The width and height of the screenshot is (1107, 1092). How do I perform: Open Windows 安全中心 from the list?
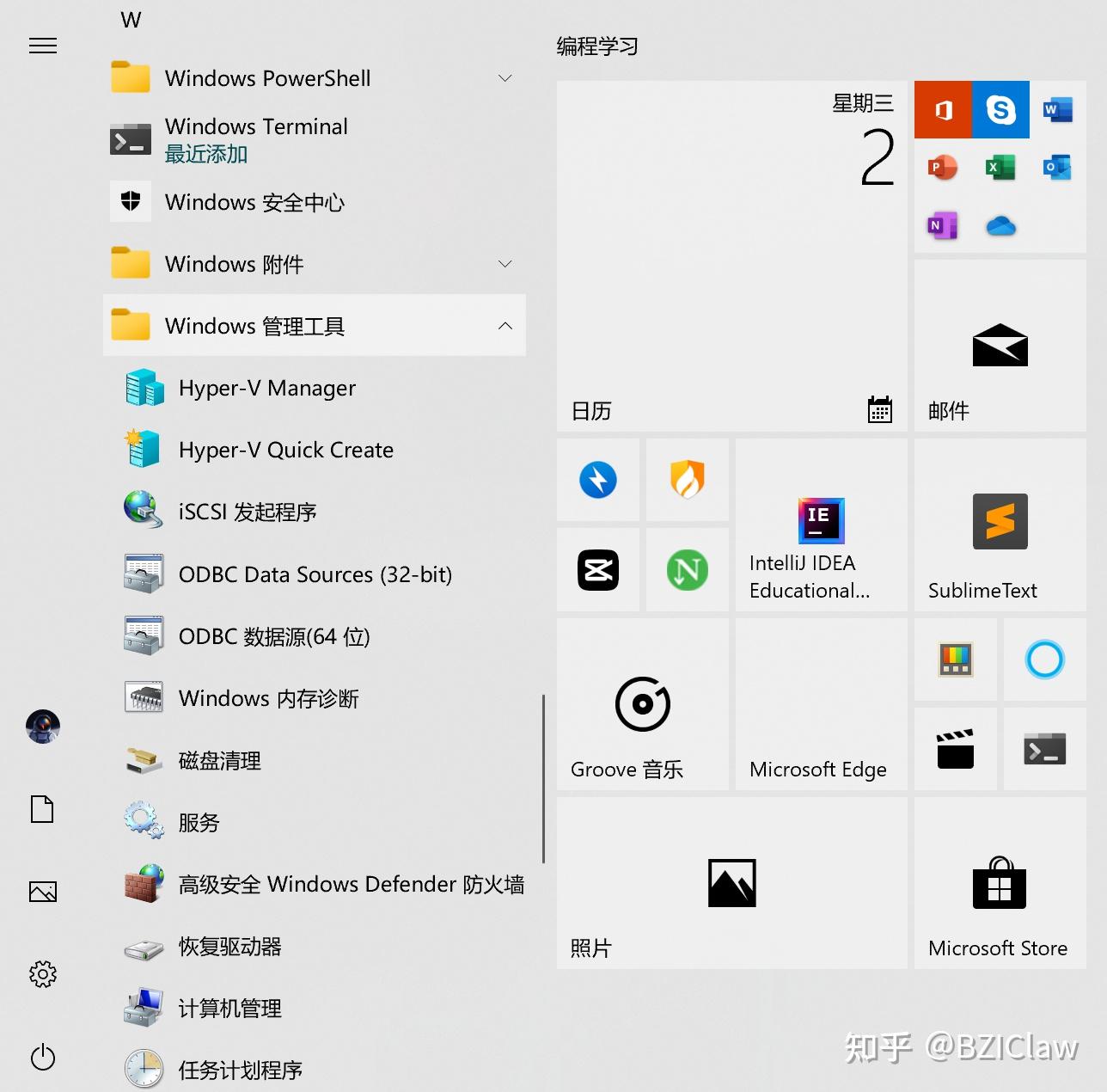point(315,202)
